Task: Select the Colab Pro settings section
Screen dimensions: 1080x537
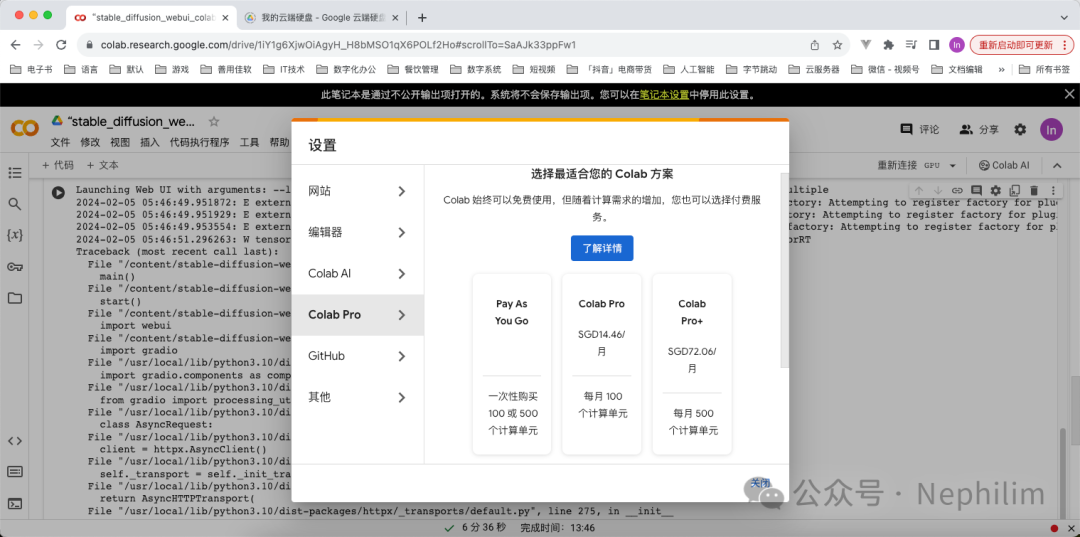Action: click(x=357, y=315)
